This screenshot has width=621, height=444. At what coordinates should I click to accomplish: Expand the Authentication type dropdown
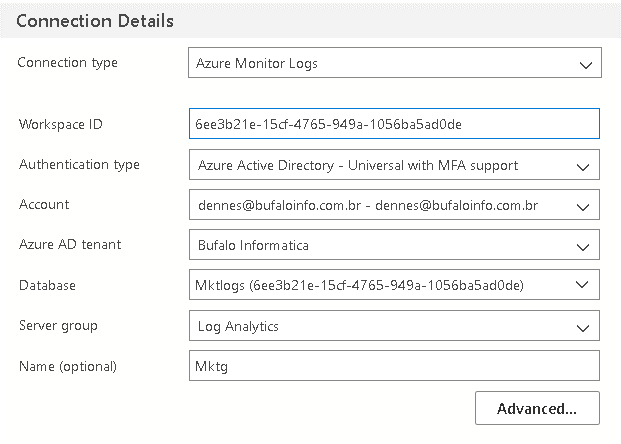coord(394,164)
